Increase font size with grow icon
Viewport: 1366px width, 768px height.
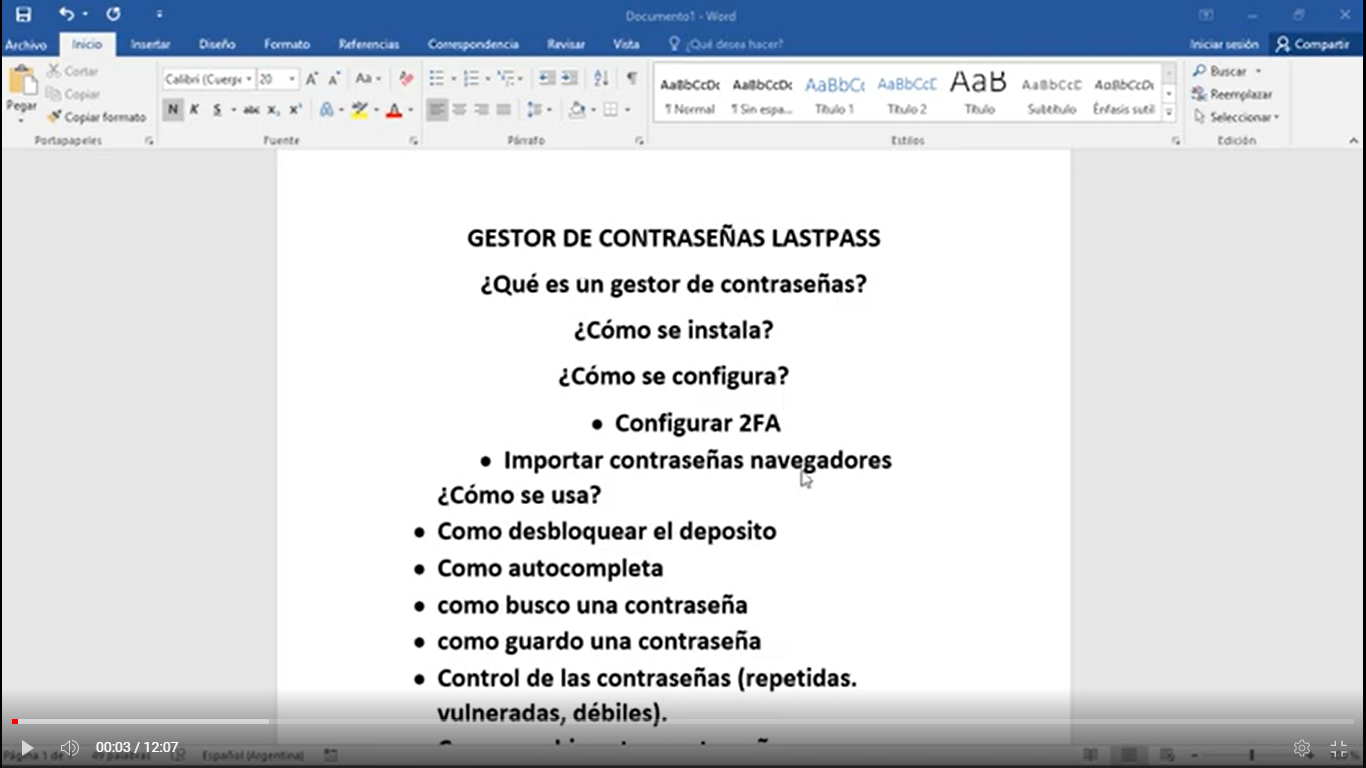(x=312, y=79)
